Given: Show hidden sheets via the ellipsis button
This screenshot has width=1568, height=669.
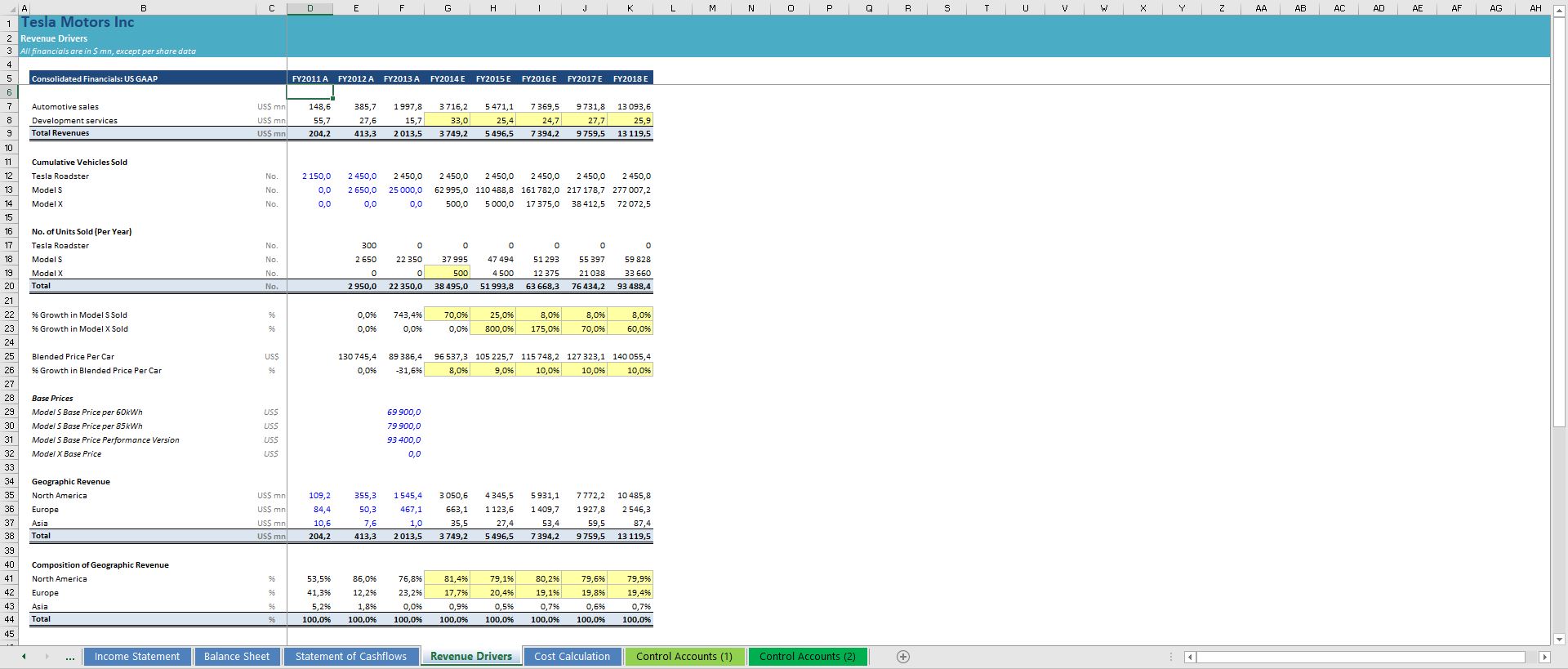Looking at the screenshot, I should pyautogui.click(x=69, y=658).
